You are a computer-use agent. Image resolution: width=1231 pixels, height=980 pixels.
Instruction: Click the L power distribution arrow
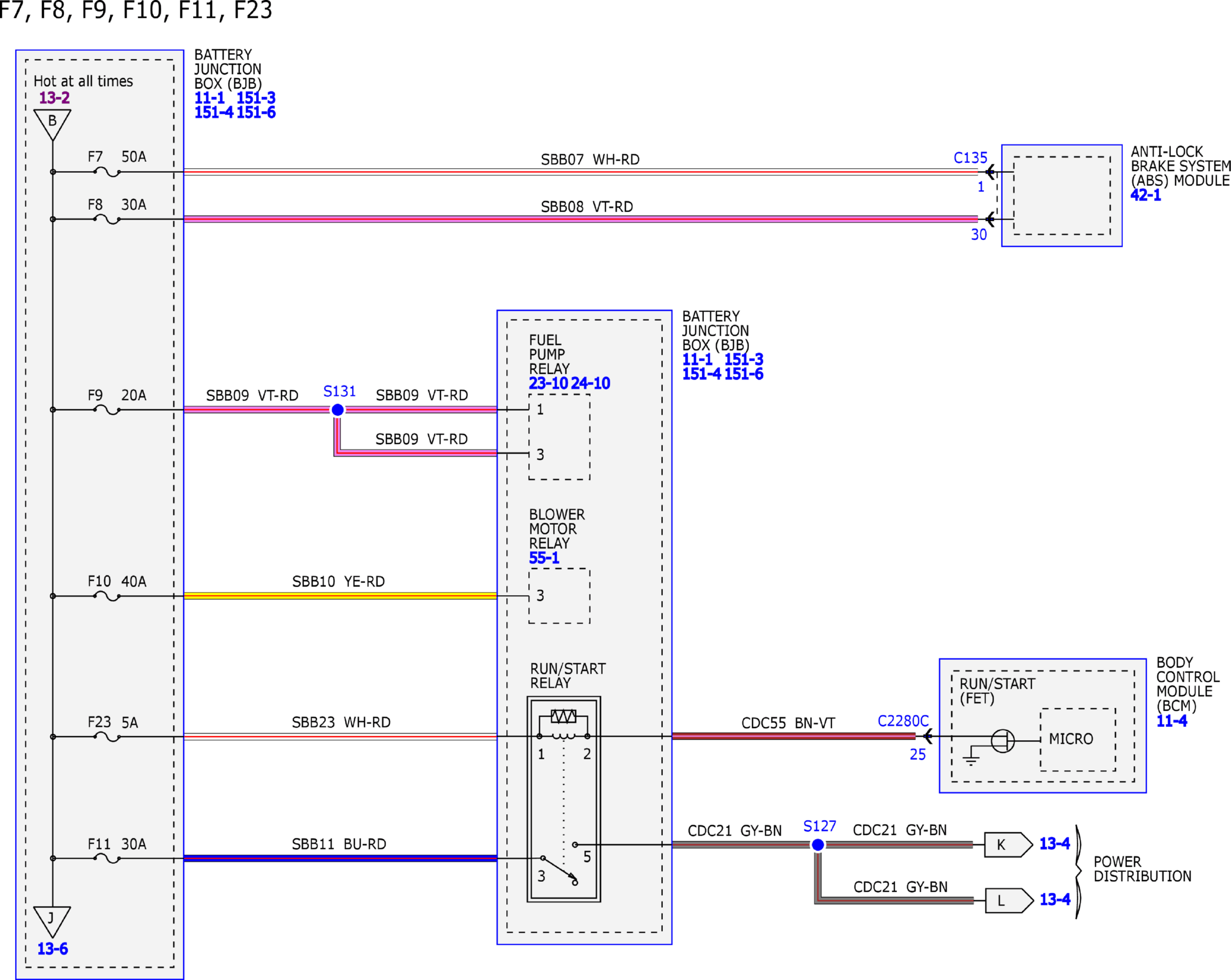pyautogui.click(x=1009, y=900)
